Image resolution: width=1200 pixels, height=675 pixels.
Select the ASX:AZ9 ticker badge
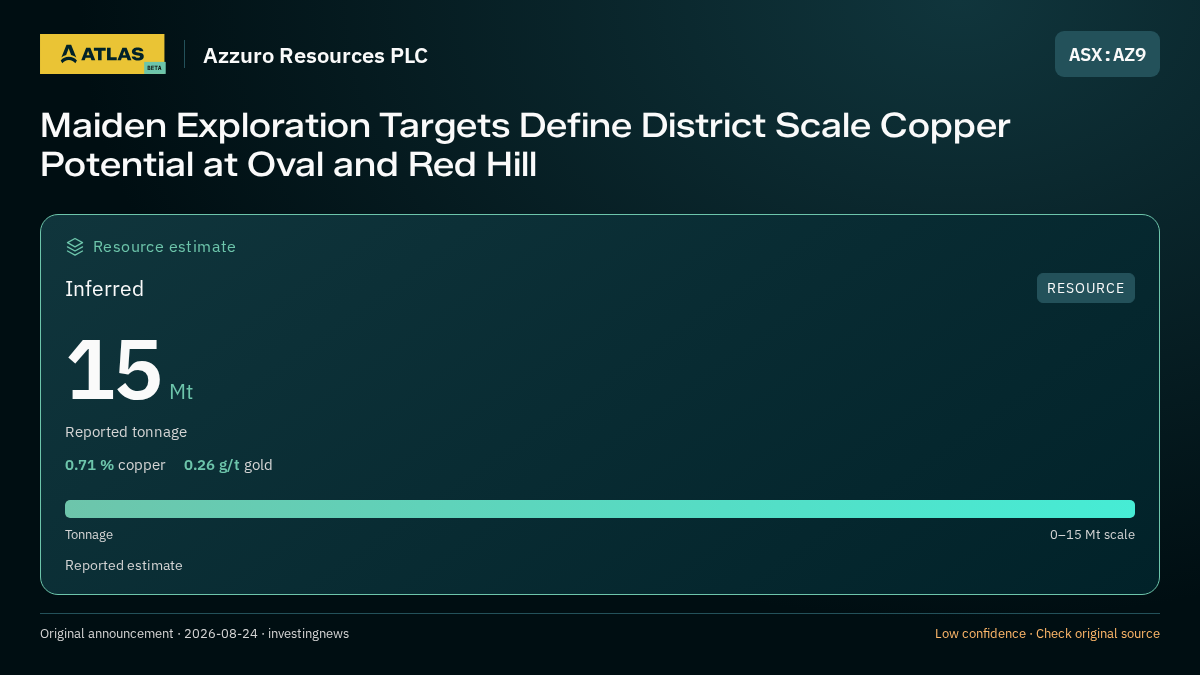[x=1107, y=54]
